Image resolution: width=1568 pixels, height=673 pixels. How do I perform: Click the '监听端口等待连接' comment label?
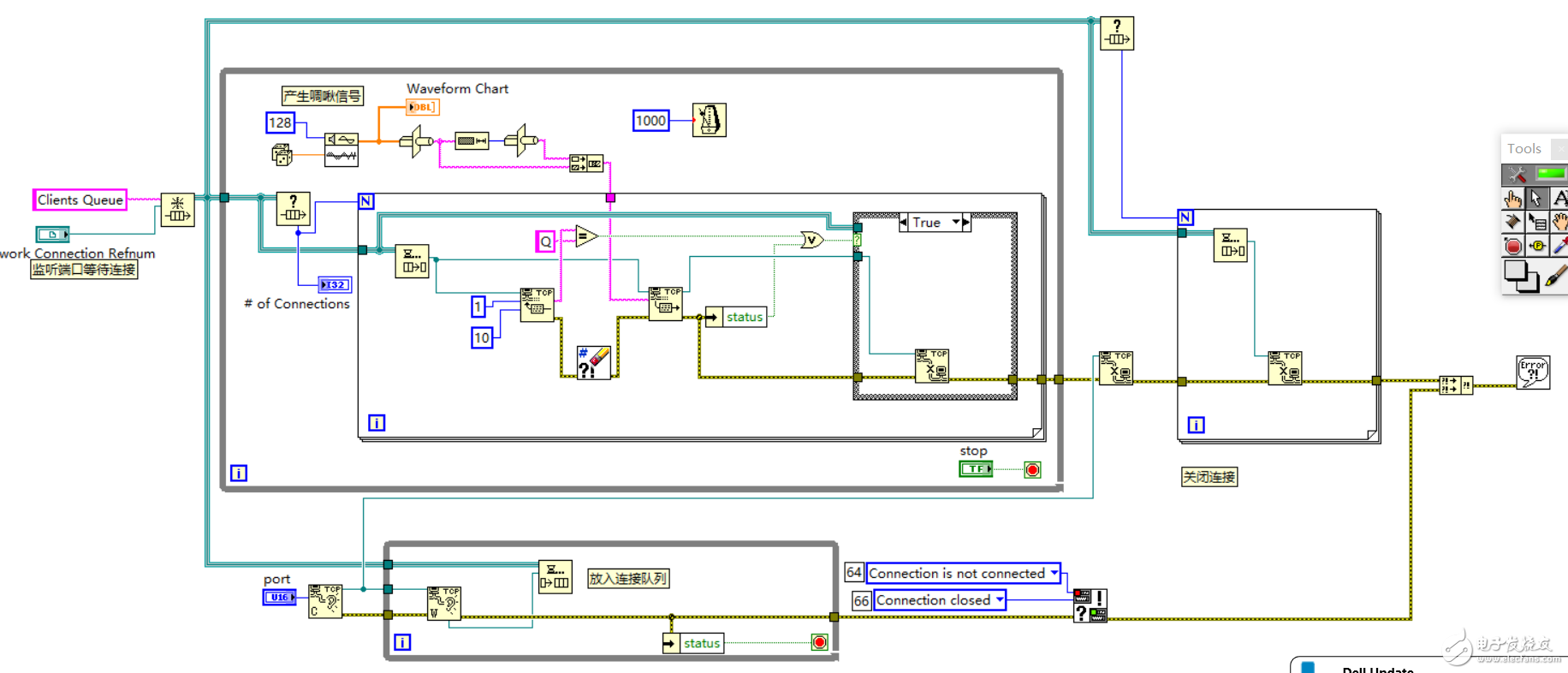tap(84, 269)
